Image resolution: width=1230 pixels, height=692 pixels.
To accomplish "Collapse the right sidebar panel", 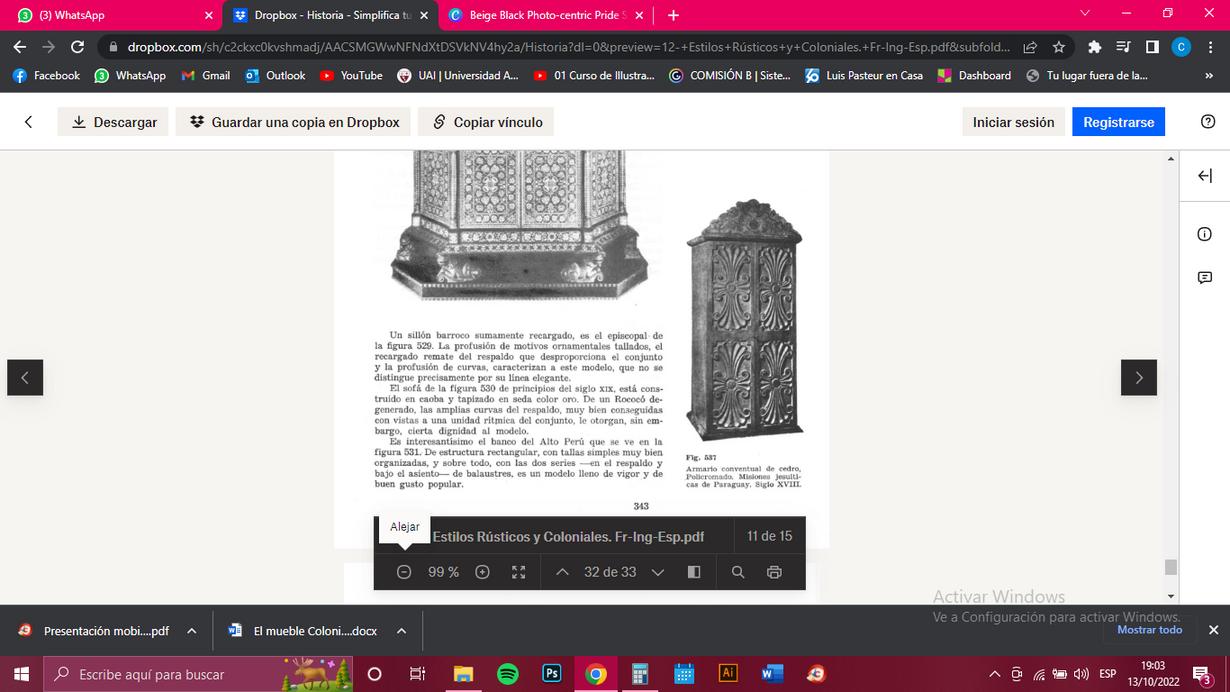I will click(x=1204, y=176).
